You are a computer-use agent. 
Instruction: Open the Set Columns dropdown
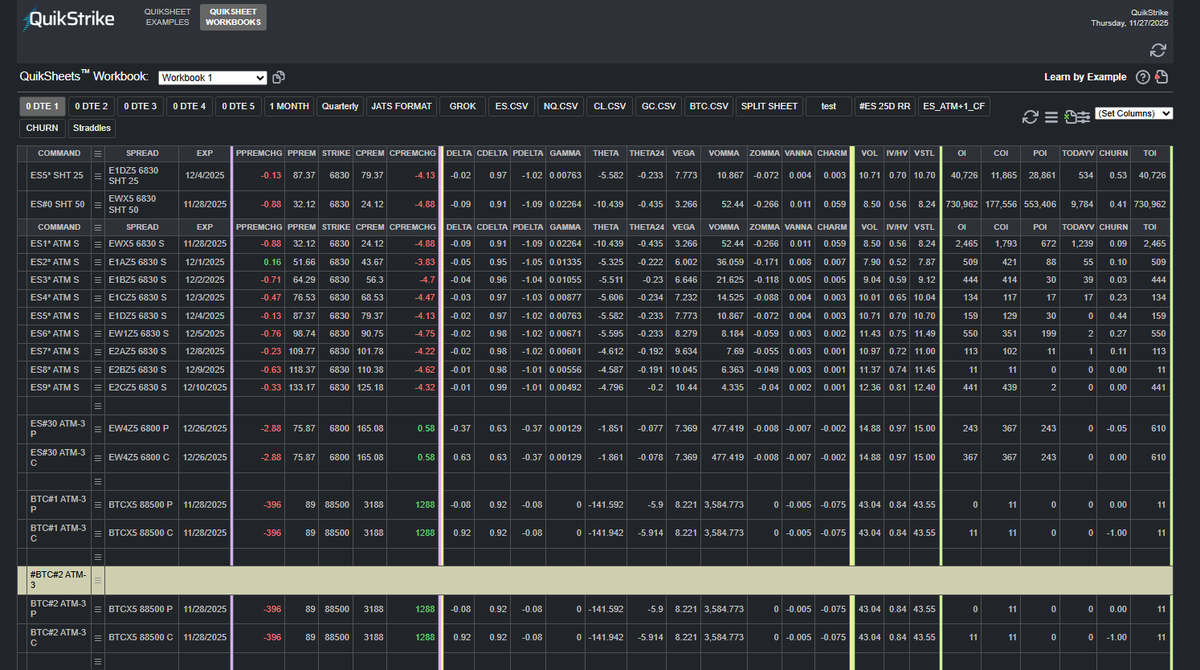click(x=1134, y=114)
